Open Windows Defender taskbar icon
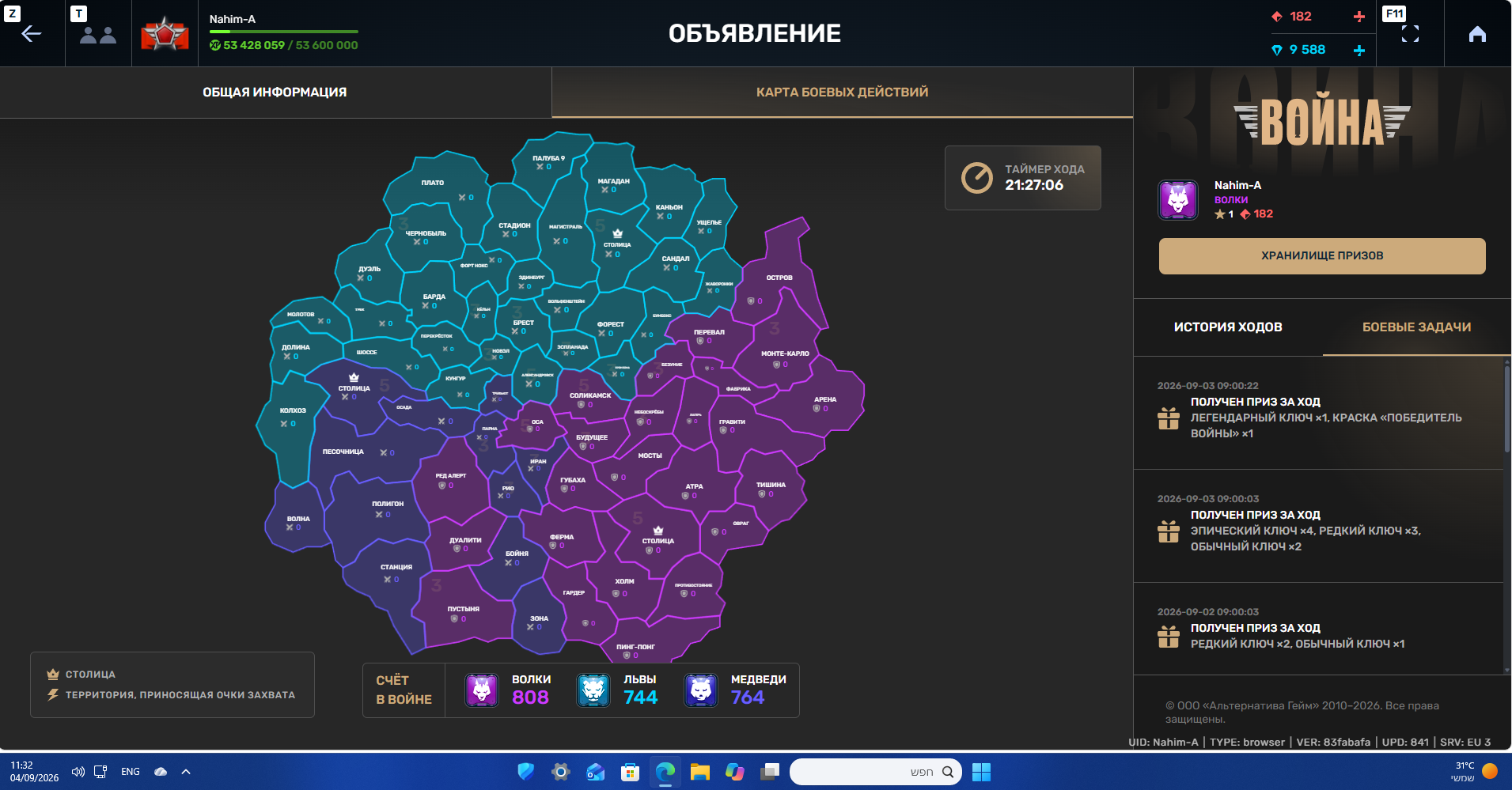The height and width of the screenshot is (790, 1512). 525,772
